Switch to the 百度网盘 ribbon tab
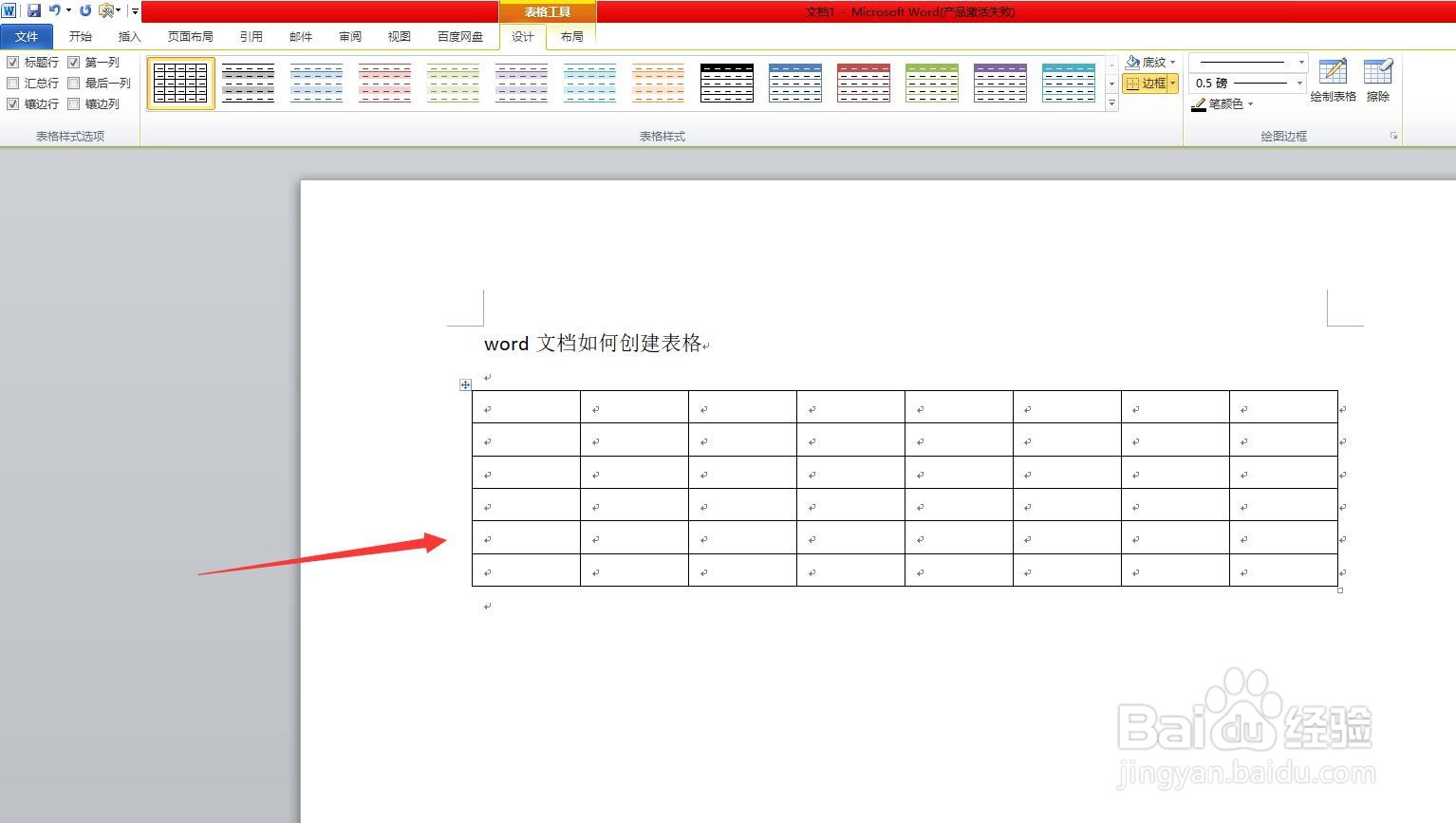Viewport: 1456px width, 823px height. 460,36
